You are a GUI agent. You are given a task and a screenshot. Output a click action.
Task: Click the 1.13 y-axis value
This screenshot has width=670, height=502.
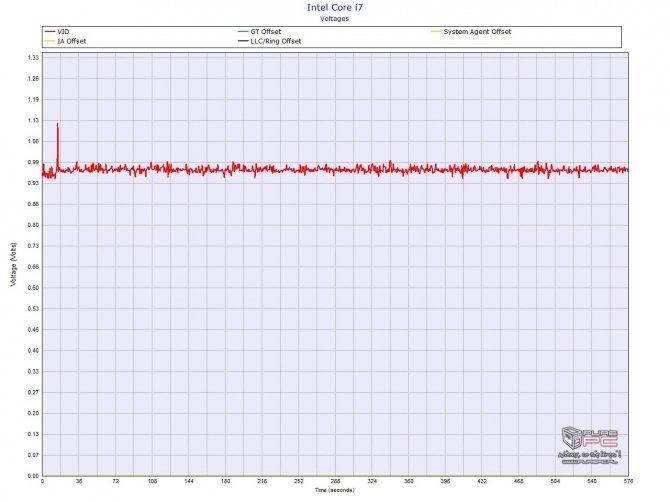pos(33,120)
